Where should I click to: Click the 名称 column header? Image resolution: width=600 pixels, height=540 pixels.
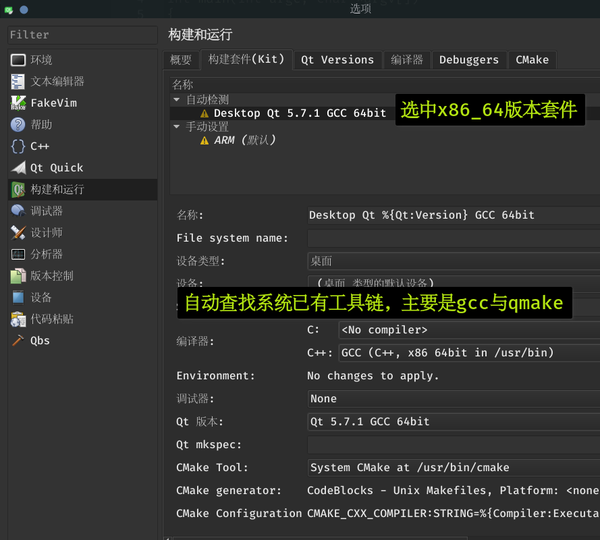click(183, 85)
